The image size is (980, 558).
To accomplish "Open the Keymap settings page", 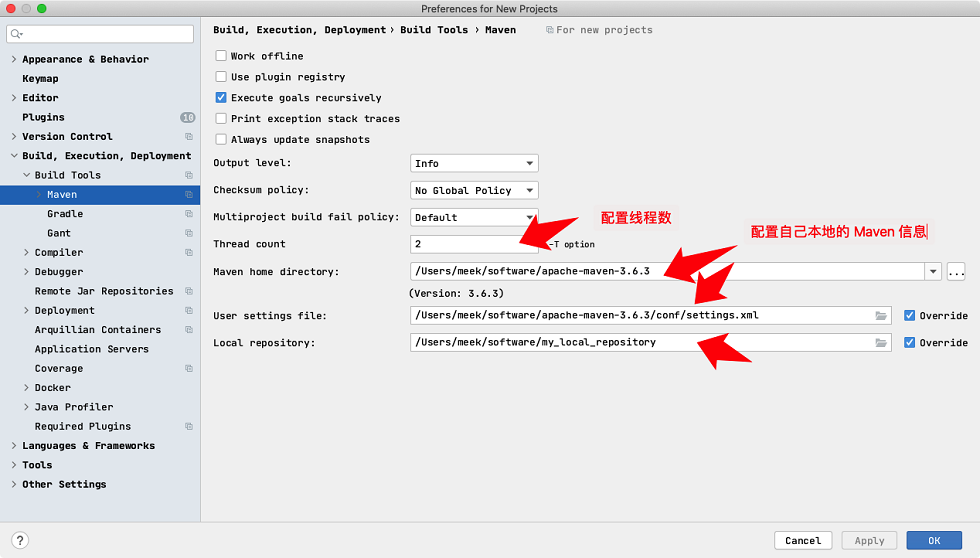I will pyautogui.click(x=40, y=79).
